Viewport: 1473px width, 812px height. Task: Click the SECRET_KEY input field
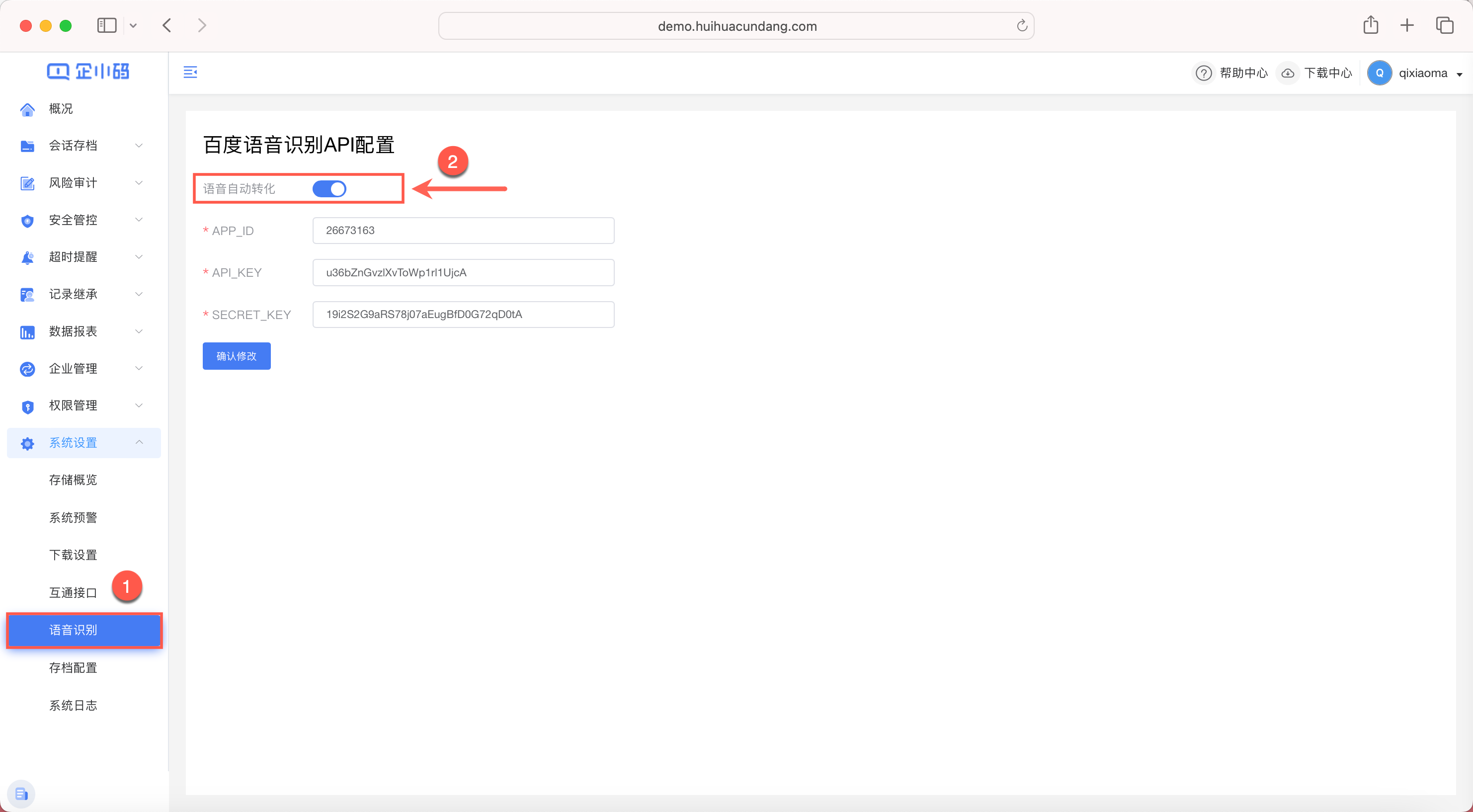[463, 315]
